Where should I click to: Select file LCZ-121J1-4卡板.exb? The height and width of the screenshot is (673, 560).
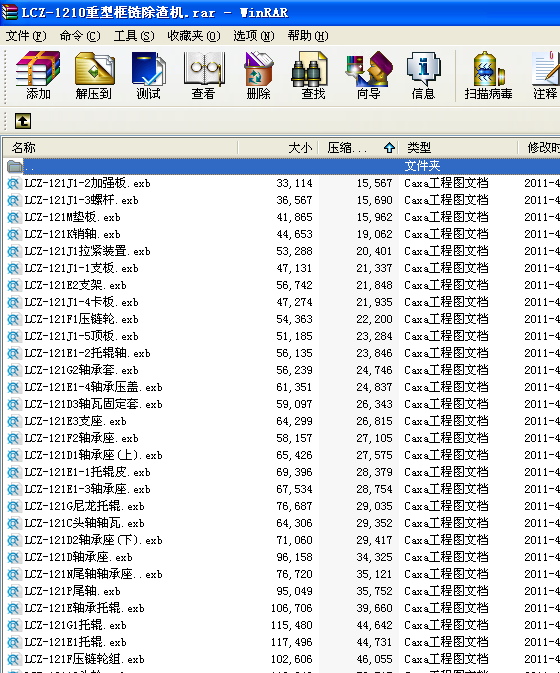click(81, 303)
